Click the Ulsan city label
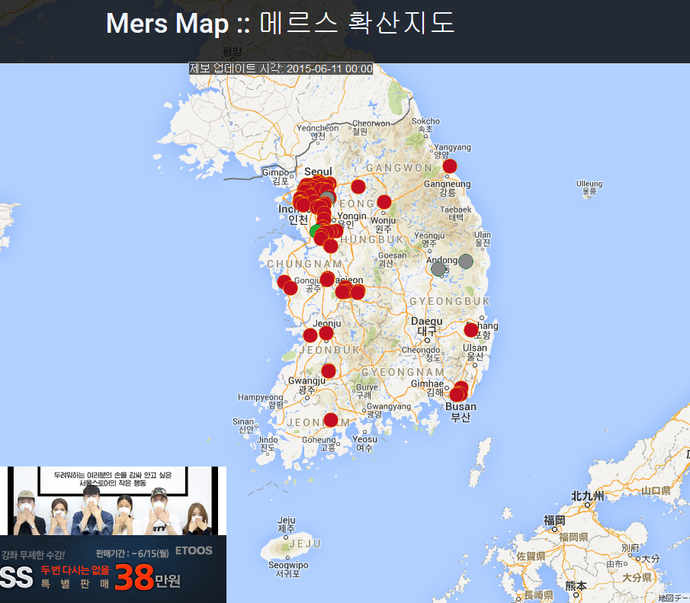This screenshot has width=690, height=603. (475, 352)
